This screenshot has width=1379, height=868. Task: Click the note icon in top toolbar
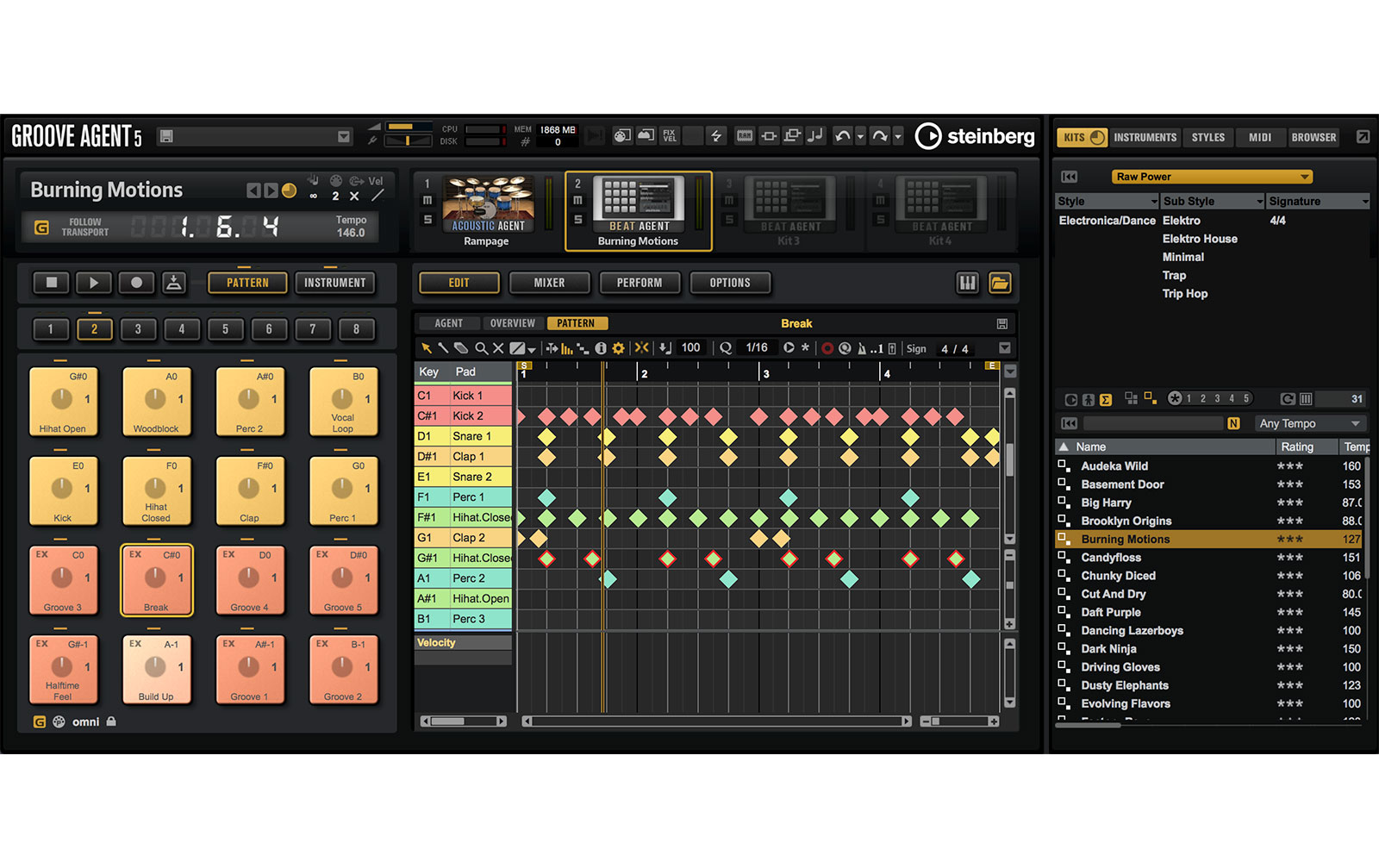[815, 136]
